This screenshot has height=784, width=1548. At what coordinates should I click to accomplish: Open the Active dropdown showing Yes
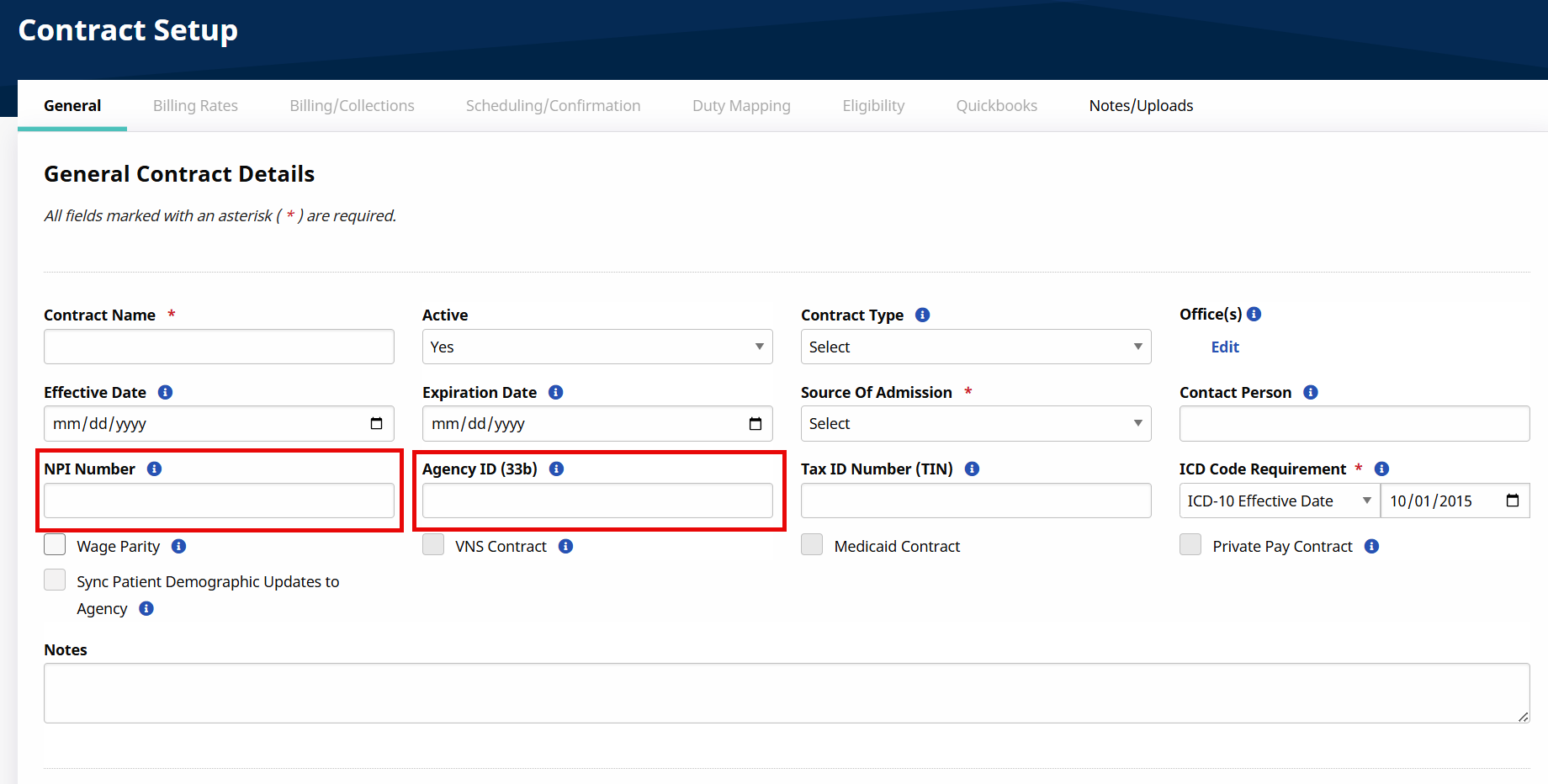[596, 347]
